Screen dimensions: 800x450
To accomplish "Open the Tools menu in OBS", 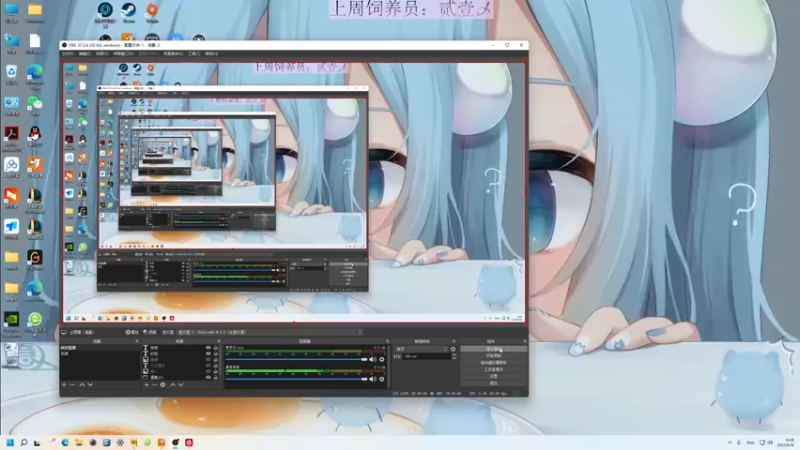I will tap(194, 53).
